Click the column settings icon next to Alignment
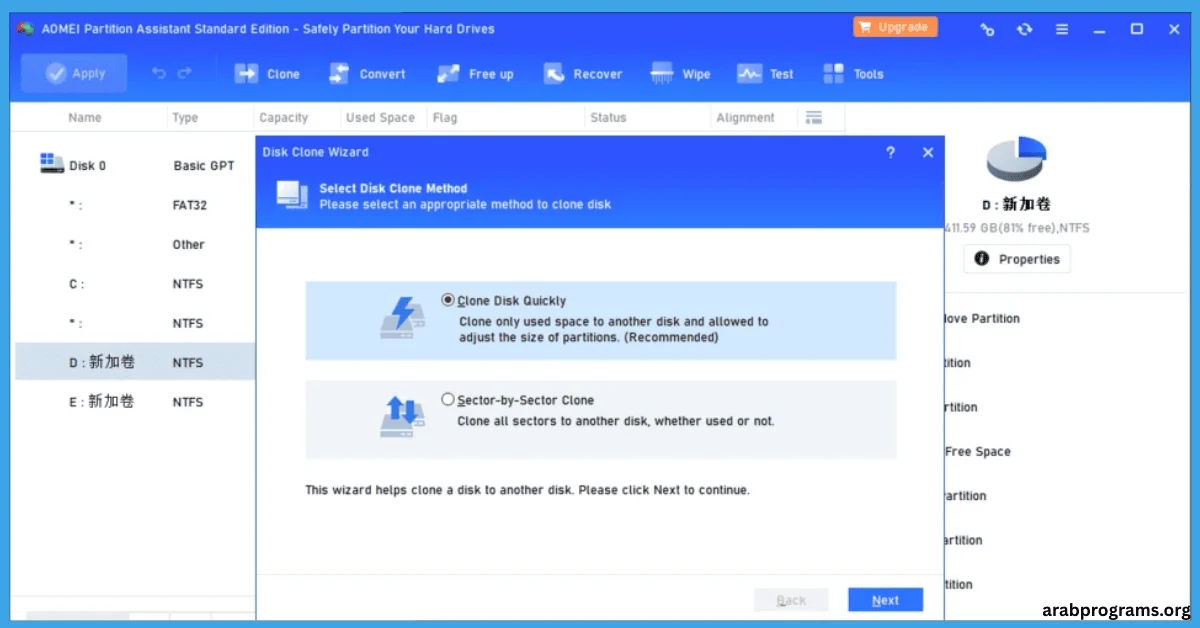Screen dimensions: 1200x628 tap(813, 117)
